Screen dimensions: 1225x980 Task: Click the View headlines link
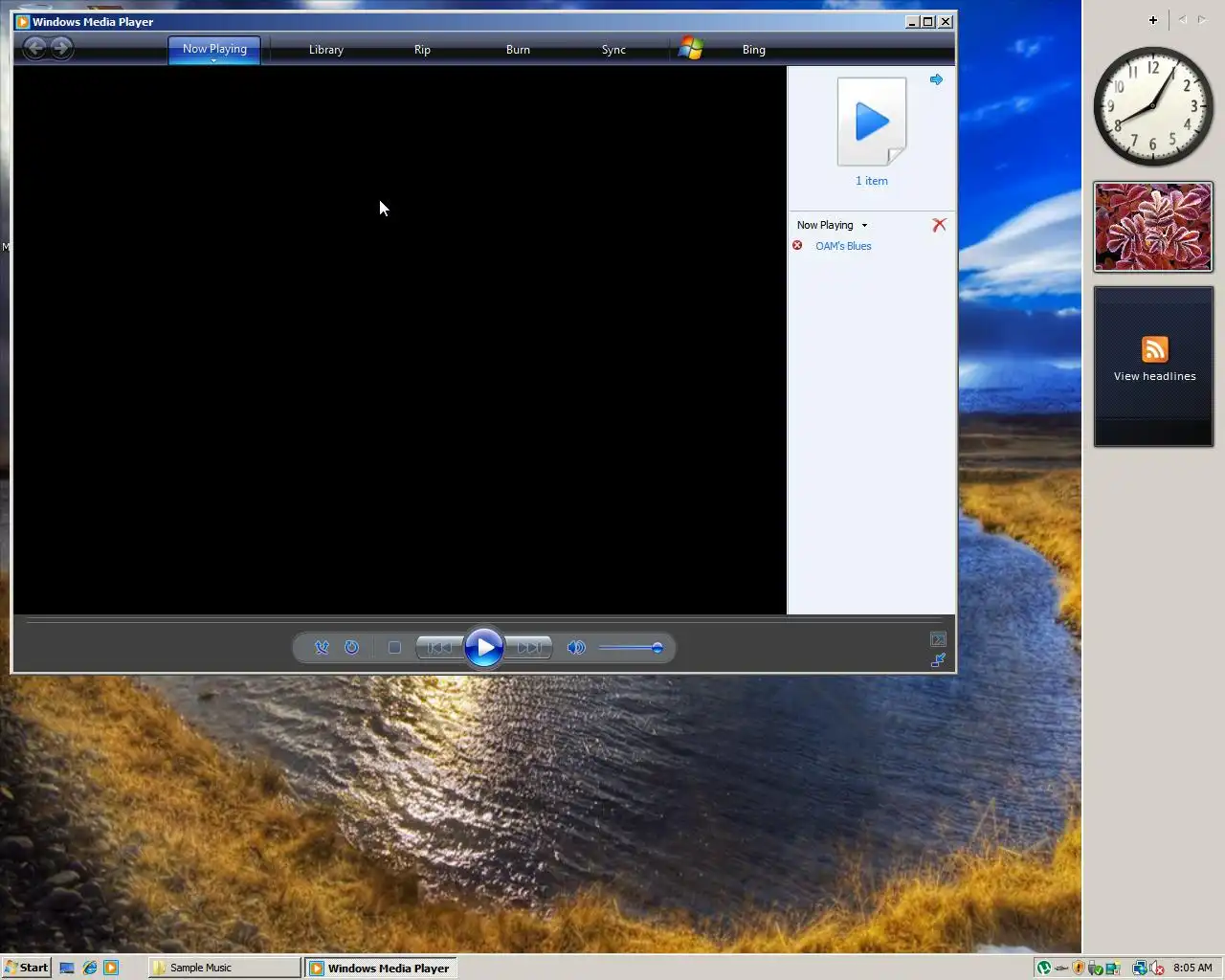point(1155,376)
